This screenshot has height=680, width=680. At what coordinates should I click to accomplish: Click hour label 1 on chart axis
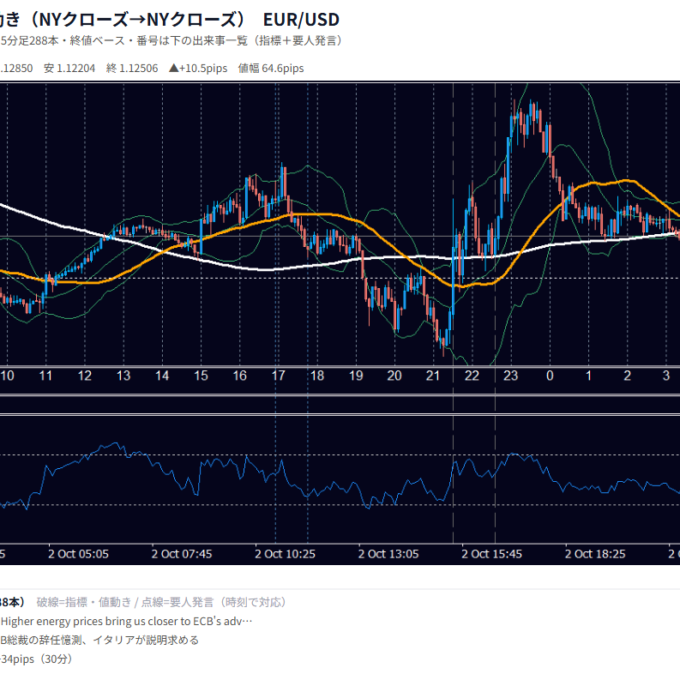(x=588, y=376)
